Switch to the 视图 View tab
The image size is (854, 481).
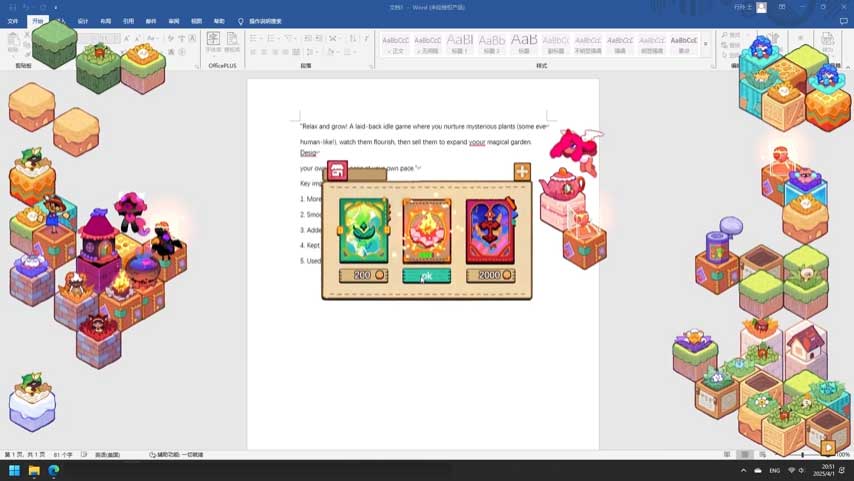tap(197, 21)
